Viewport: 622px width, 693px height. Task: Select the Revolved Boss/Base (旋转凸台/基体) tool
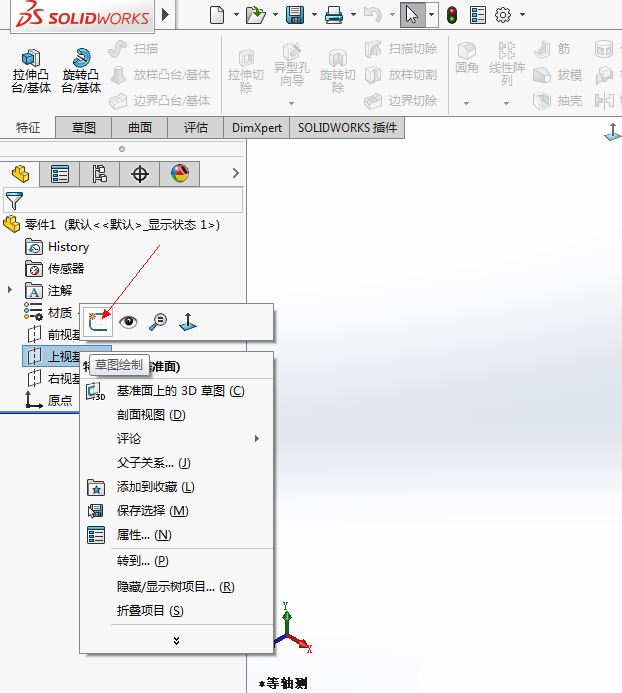(81, 70)
